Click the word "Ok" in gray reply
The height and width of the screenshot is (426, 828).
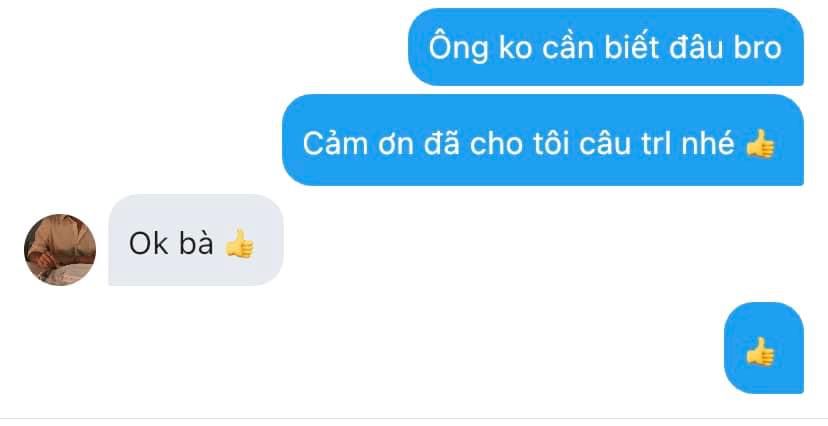coord(149,243)
